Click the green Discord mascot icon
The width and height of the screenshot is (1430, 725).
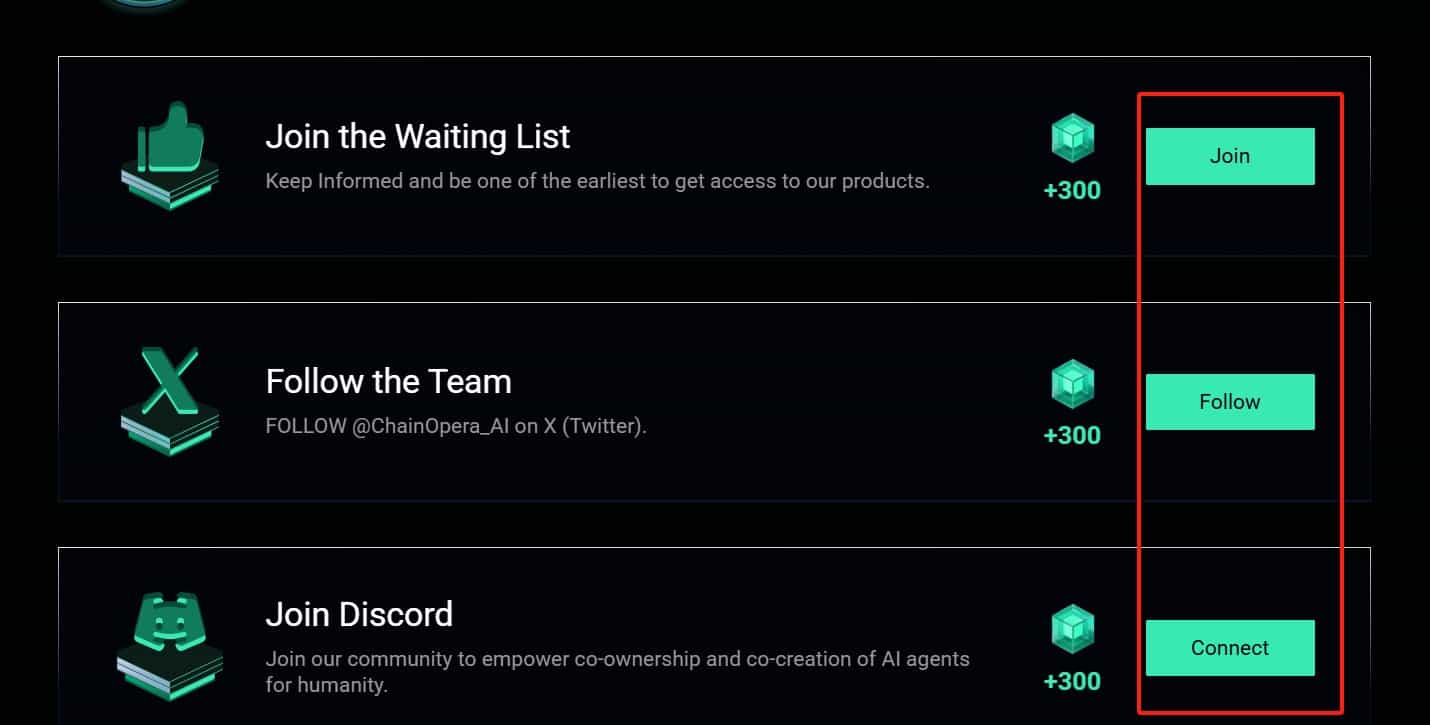coord(170,647)
